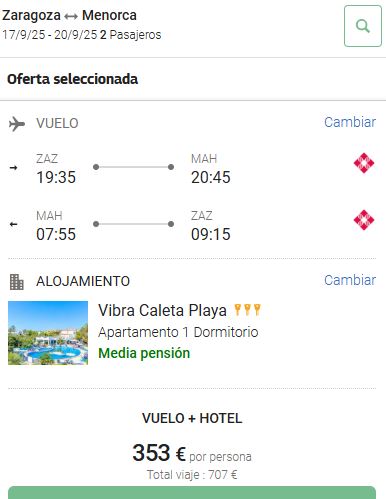Click the Media pensión board type
Viewport: 386px width, 499px height.
click(x=144, y=353)
